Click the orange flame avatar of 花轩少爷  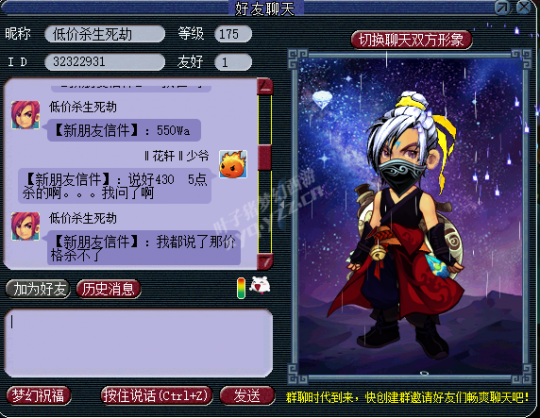(x=233, y=164)
